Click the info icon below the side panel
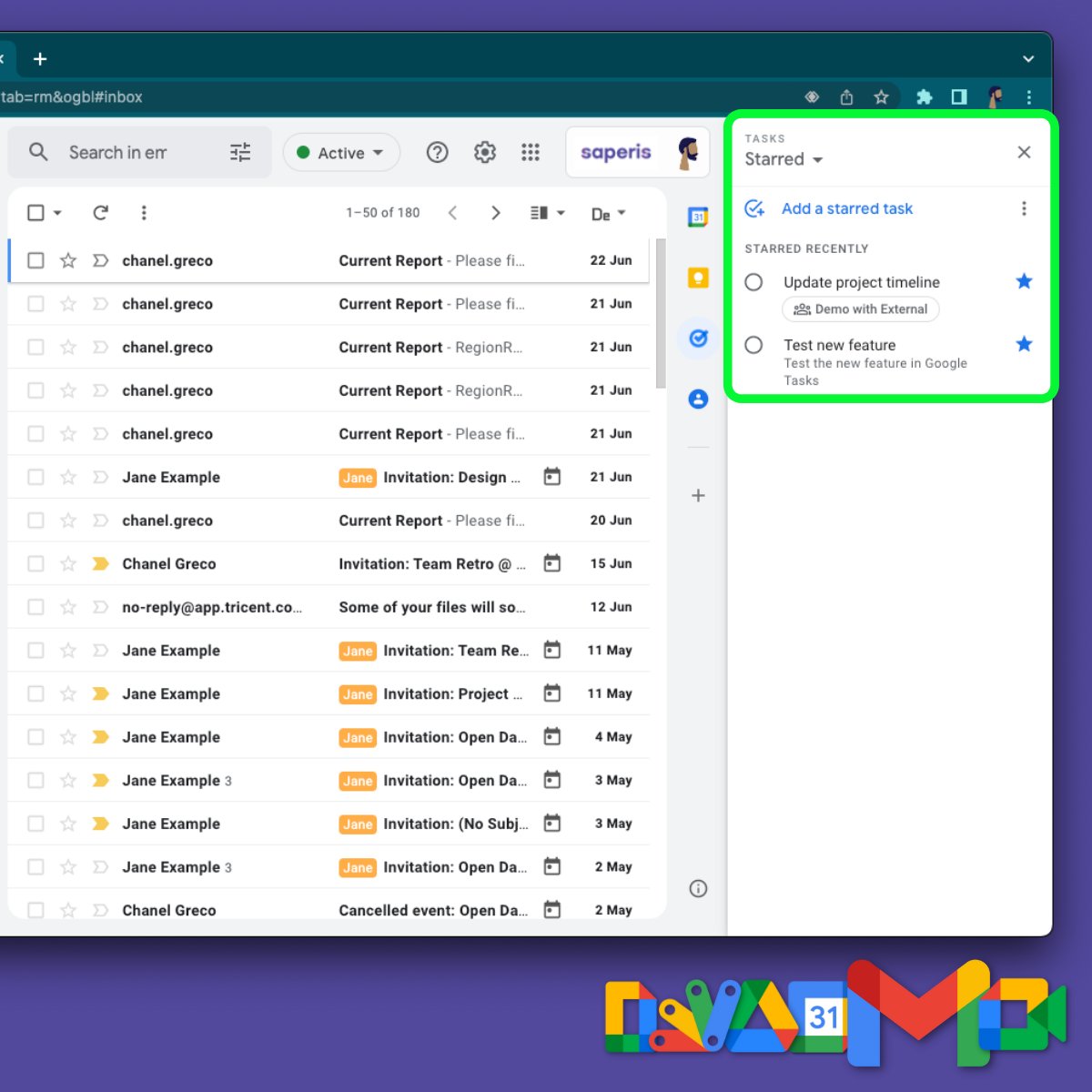Image resolution: width=1092 pixels, height=1092 pixels. 698,888
